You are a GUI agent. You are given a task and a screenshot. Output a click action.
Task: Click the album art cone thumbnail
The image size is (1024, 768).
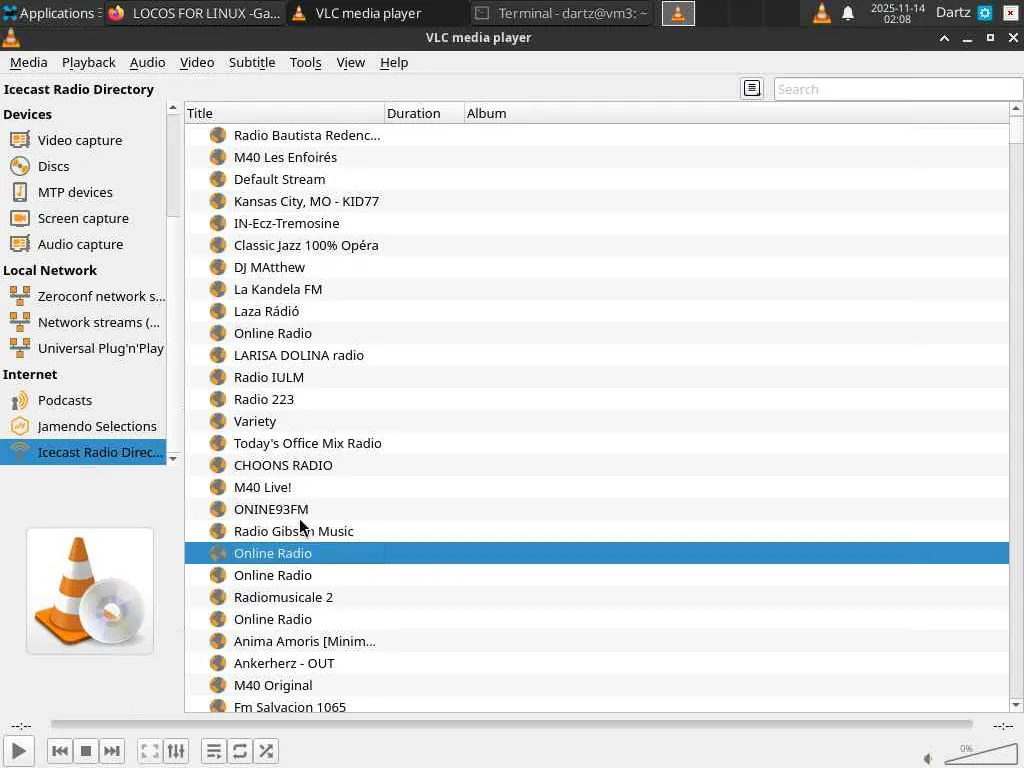(x=90, y=591)
